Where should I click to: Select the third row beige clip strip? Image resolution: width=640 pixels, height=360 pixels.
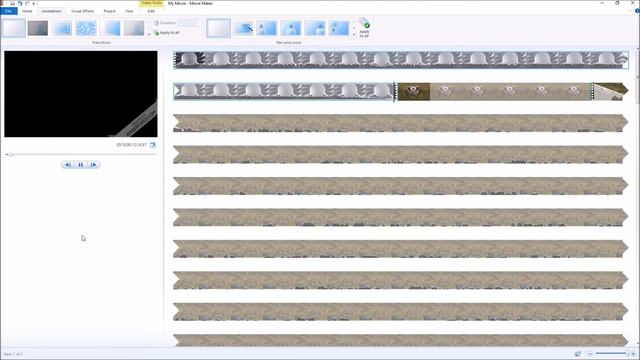click(400, 123)
